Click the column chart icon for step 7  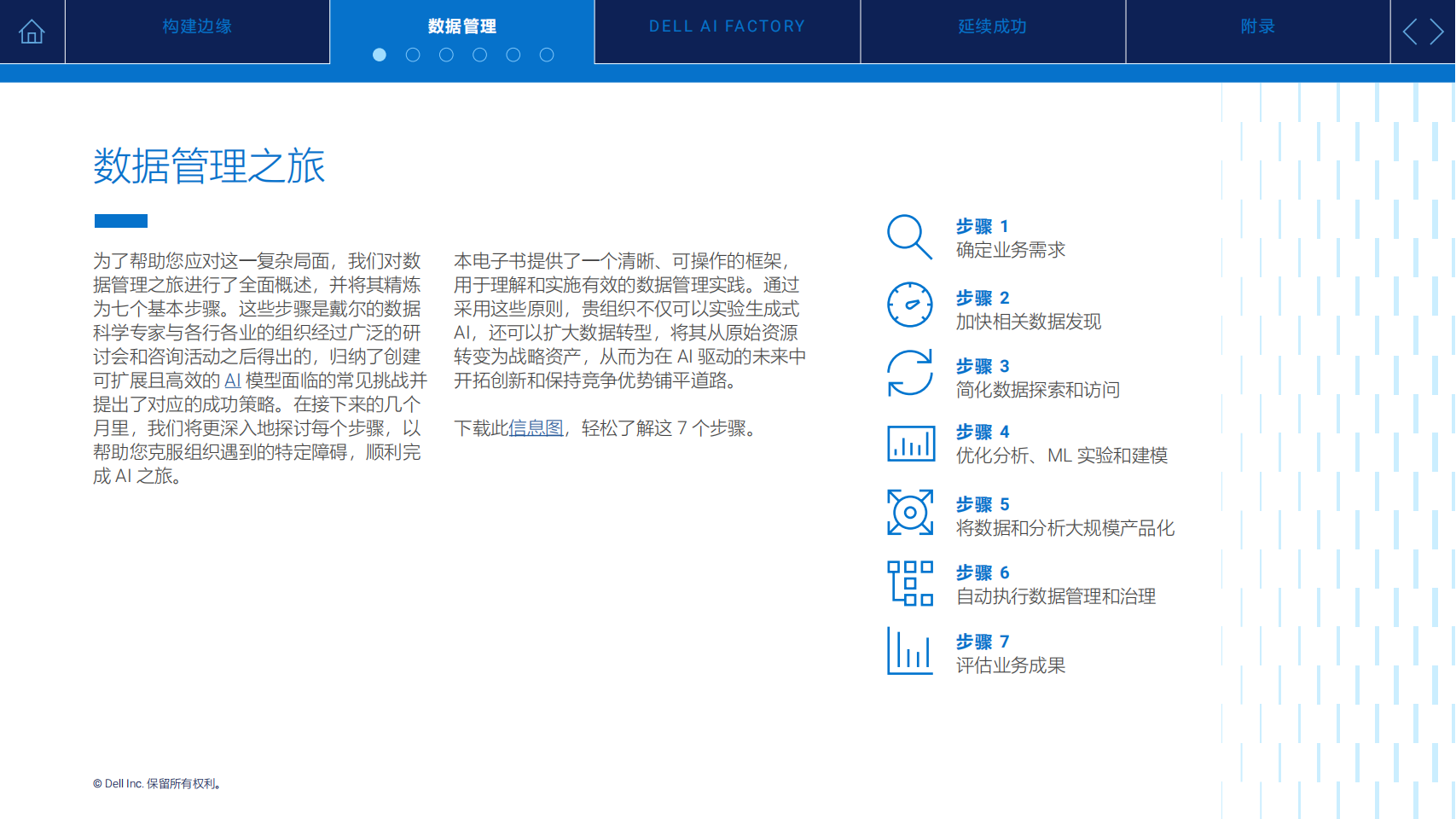pyautogui.click(x=909, y=651)
